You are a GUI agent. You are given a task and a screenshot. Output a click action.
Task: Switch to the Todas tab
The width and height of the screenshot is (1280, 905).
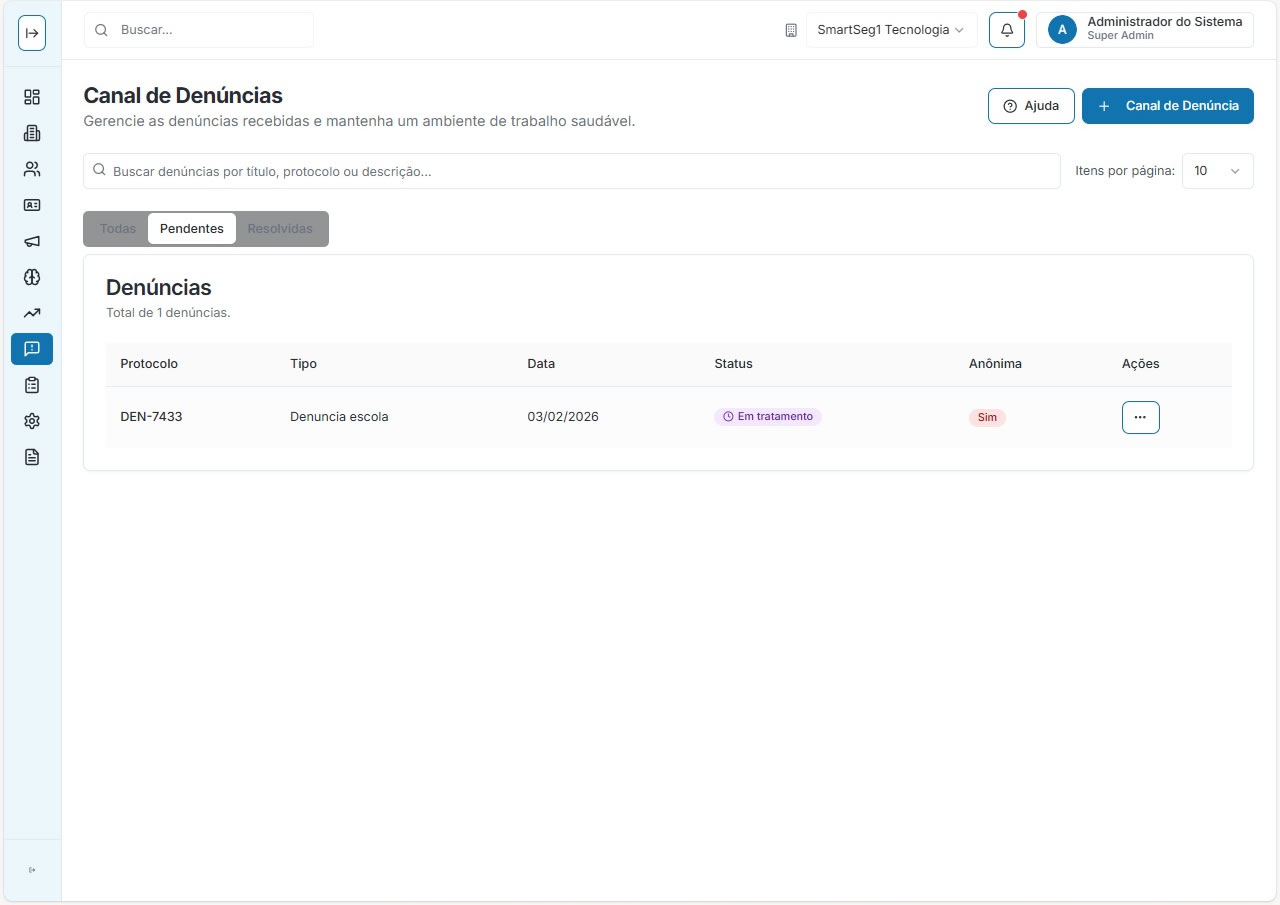[x=118, y=229]
